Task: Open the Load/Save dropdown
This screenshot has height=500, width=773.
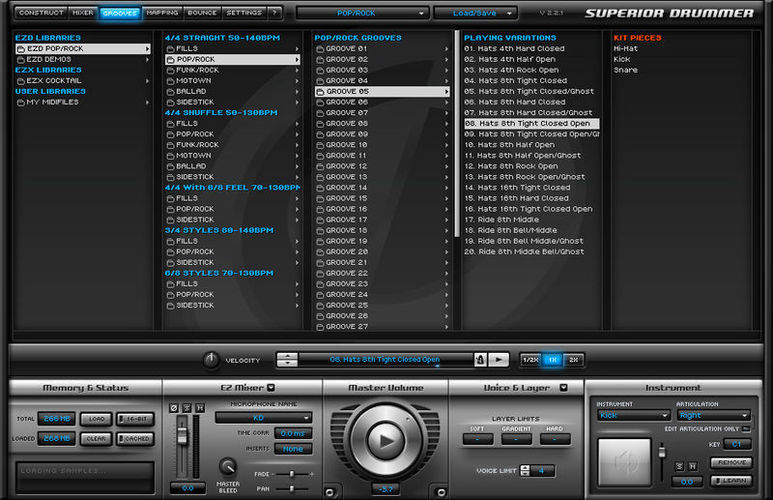Action: point(475,13)
